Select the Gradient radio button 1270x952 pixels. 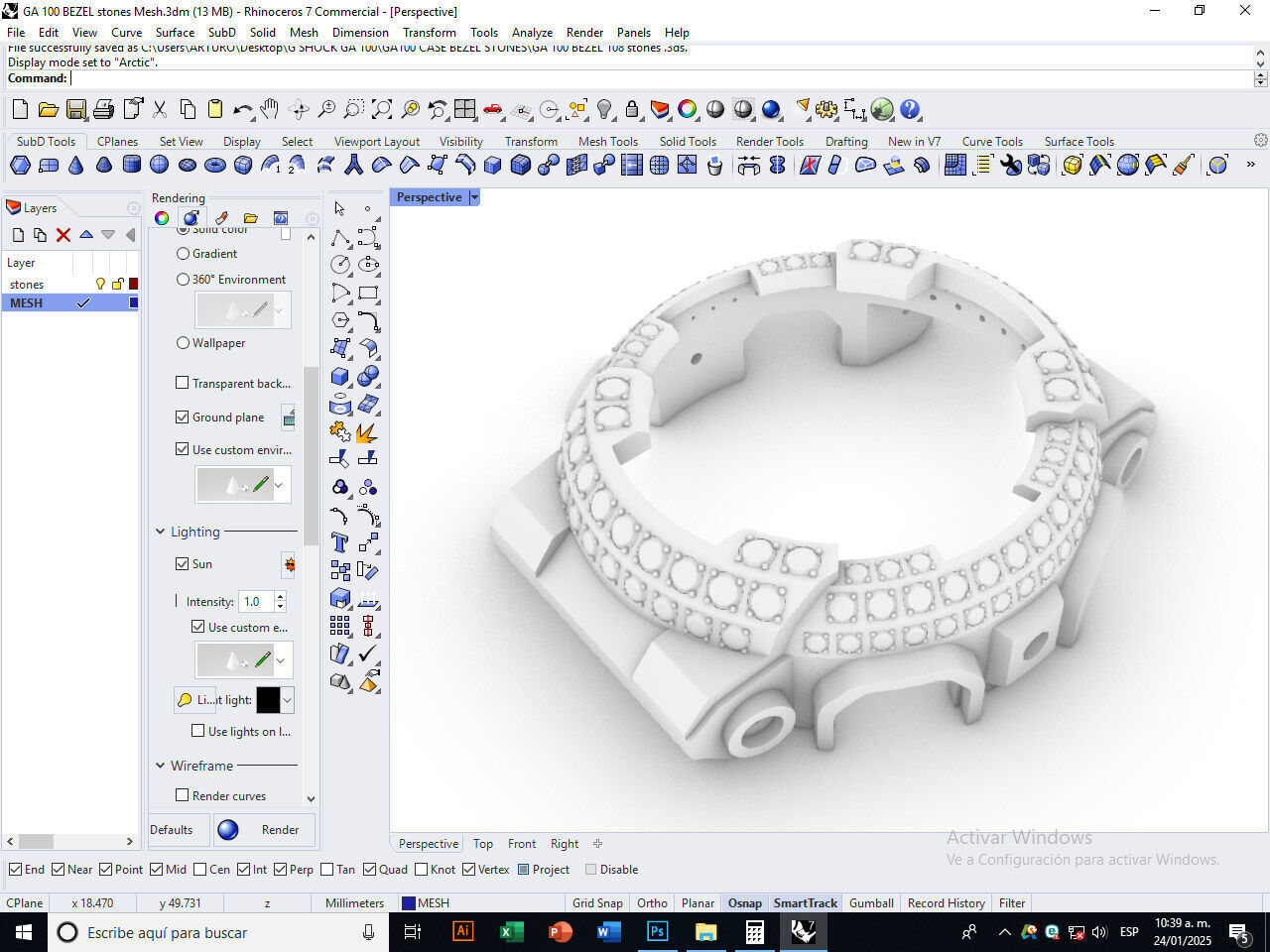(x=183, y=254)
